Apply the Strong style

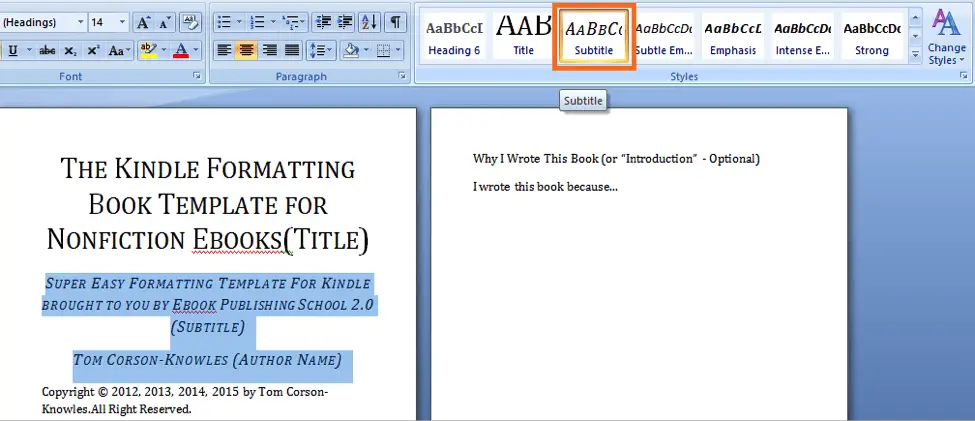(x=872, y=37)
